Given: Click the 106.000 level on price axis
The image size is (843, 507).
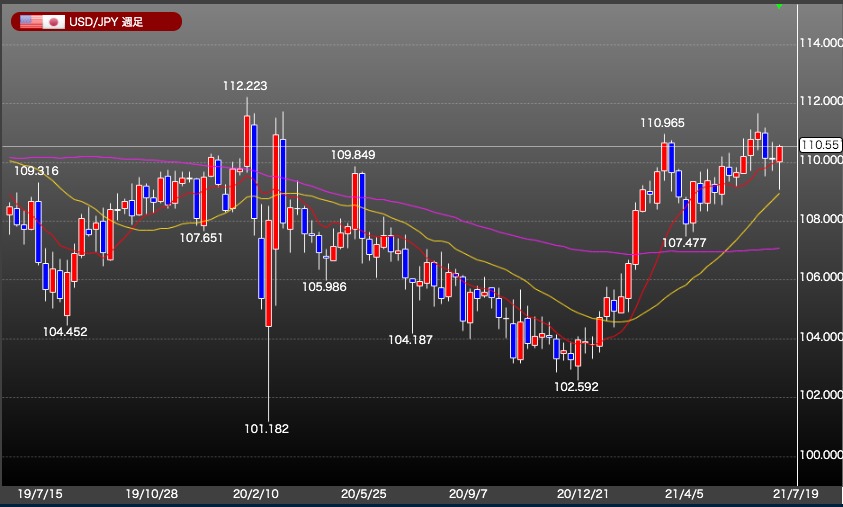Looking at the screenshot, I should click(820, 279).
